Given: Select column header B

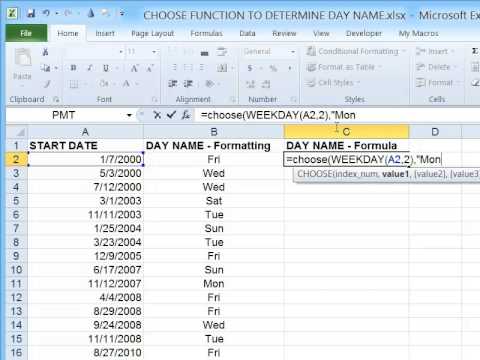Looking at the screenshot, I should point(214,132).
